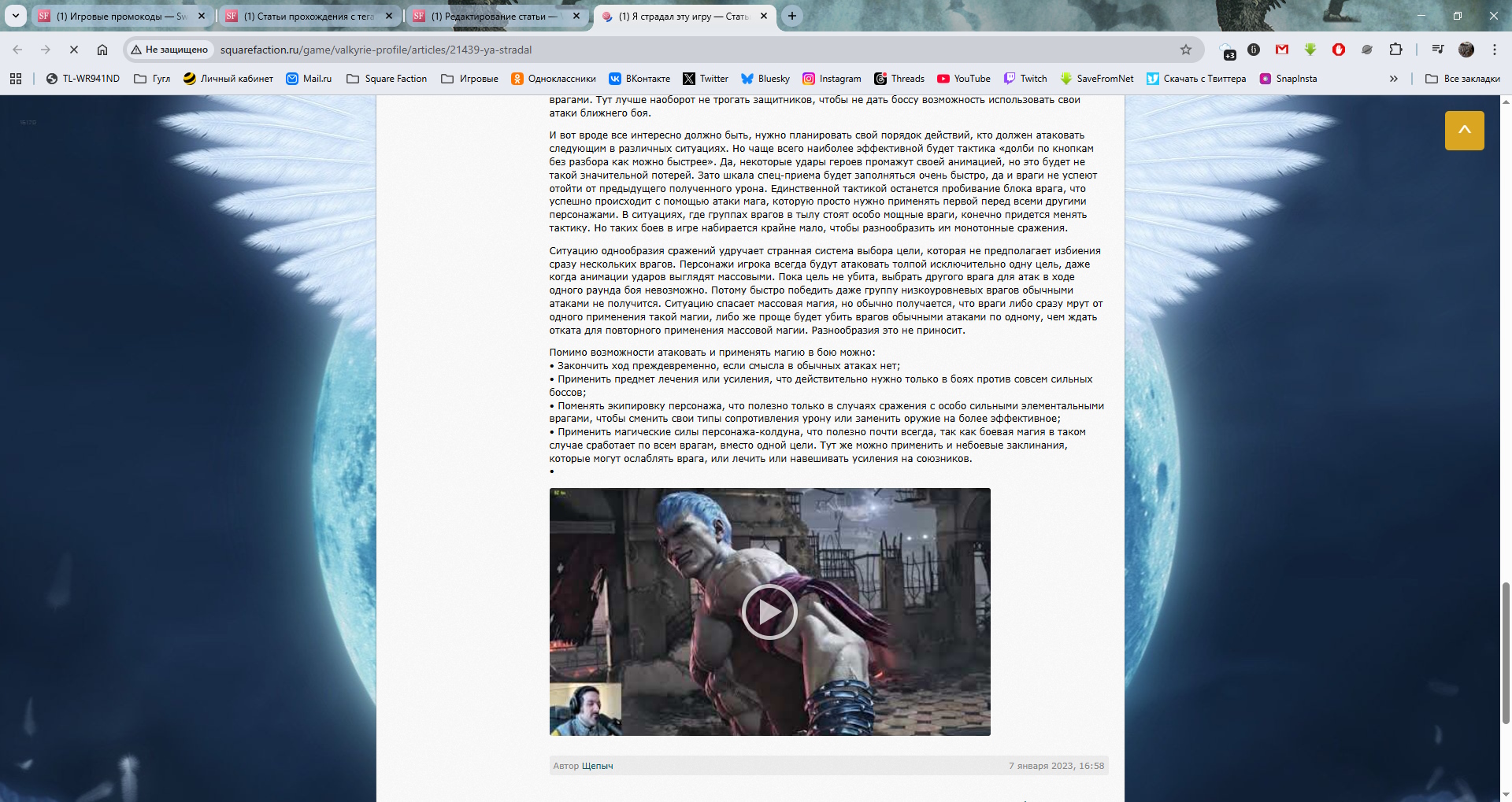Open a new browser tab
Screen dimensions: 1512x802
click(792, 16)
